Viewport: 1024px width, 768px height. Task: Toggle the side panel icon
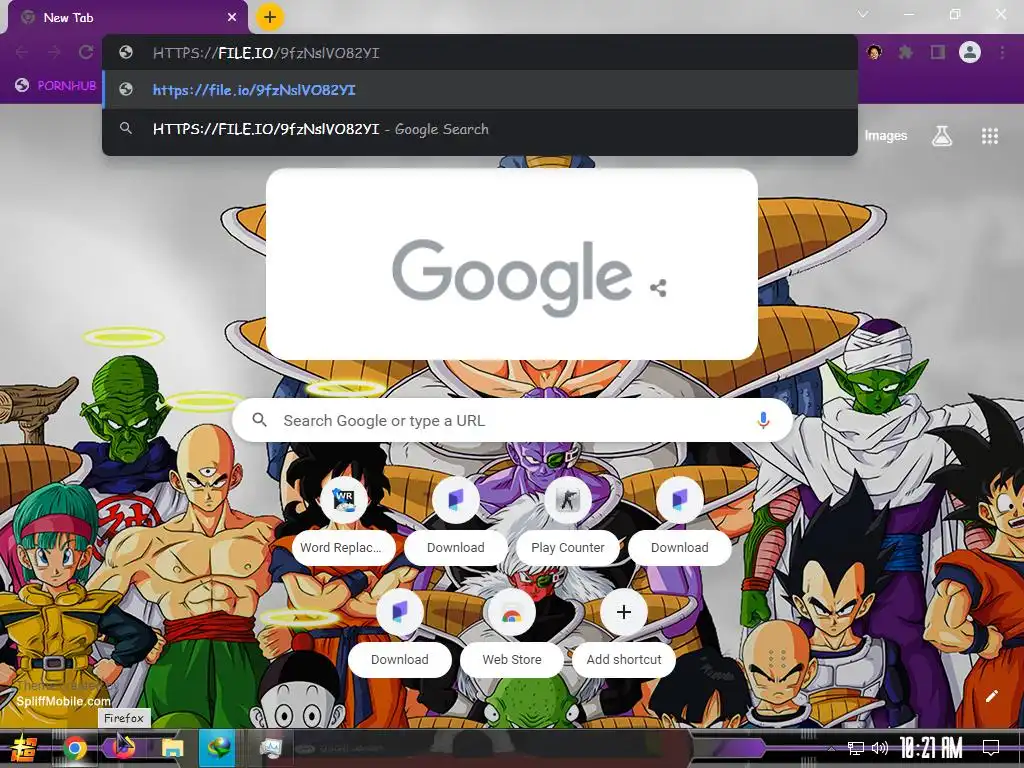click(x=938, y=52)
